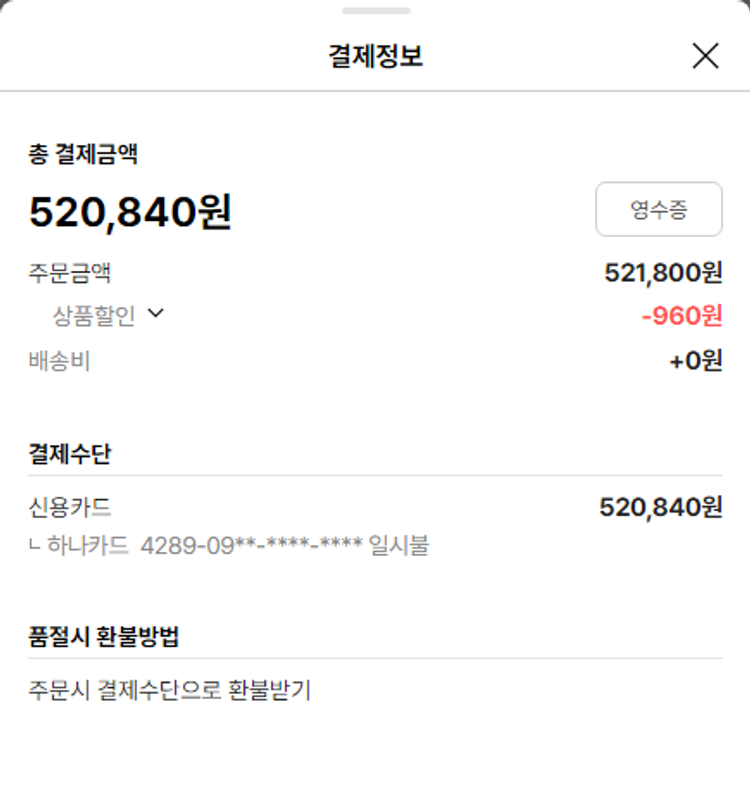Expand the 상품할인 chevron arrow
The image size is (750, 810).
tap(155, 313)
